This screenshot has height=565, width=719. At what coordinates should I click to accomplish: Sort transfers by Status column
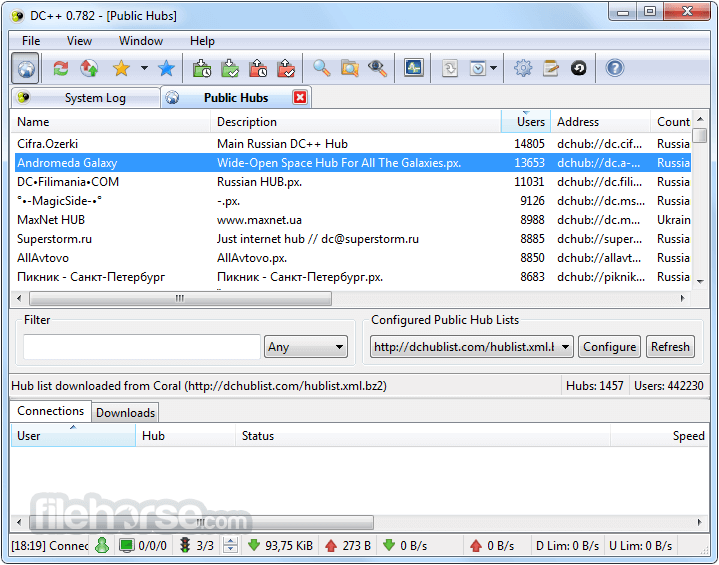[423, 436]
